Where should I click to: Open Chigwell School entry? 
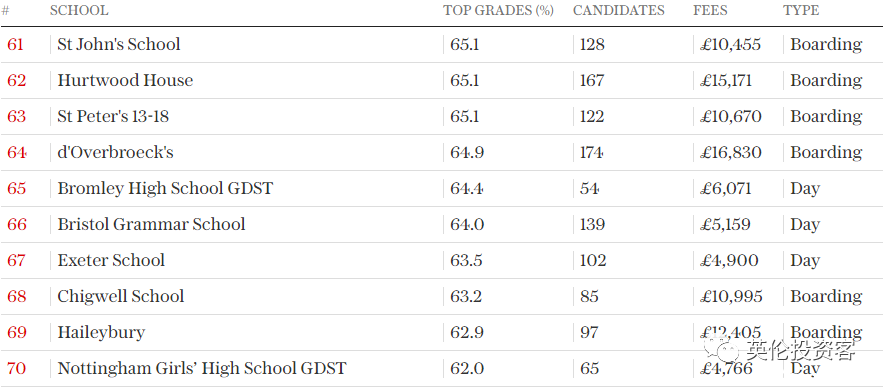pyautogui.click(x=121, y=297)
